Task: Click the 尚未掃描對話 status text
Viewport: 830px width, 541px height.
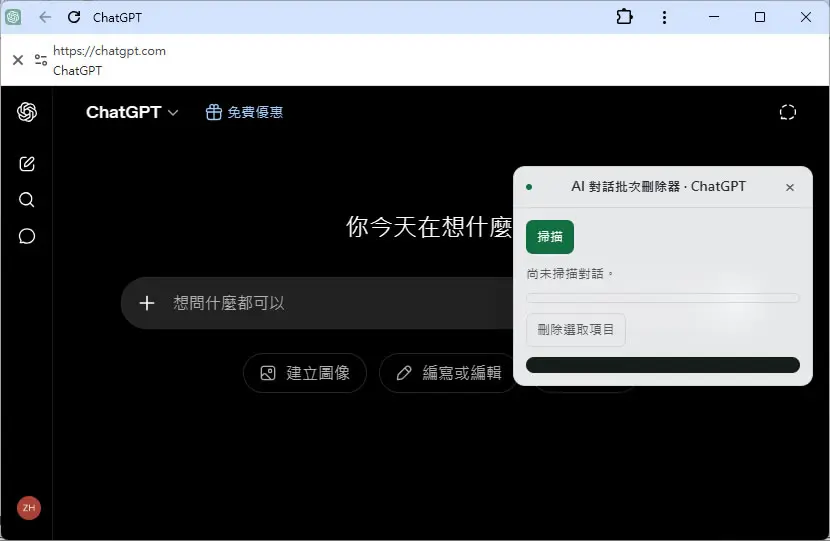Action: coord(570,274)
